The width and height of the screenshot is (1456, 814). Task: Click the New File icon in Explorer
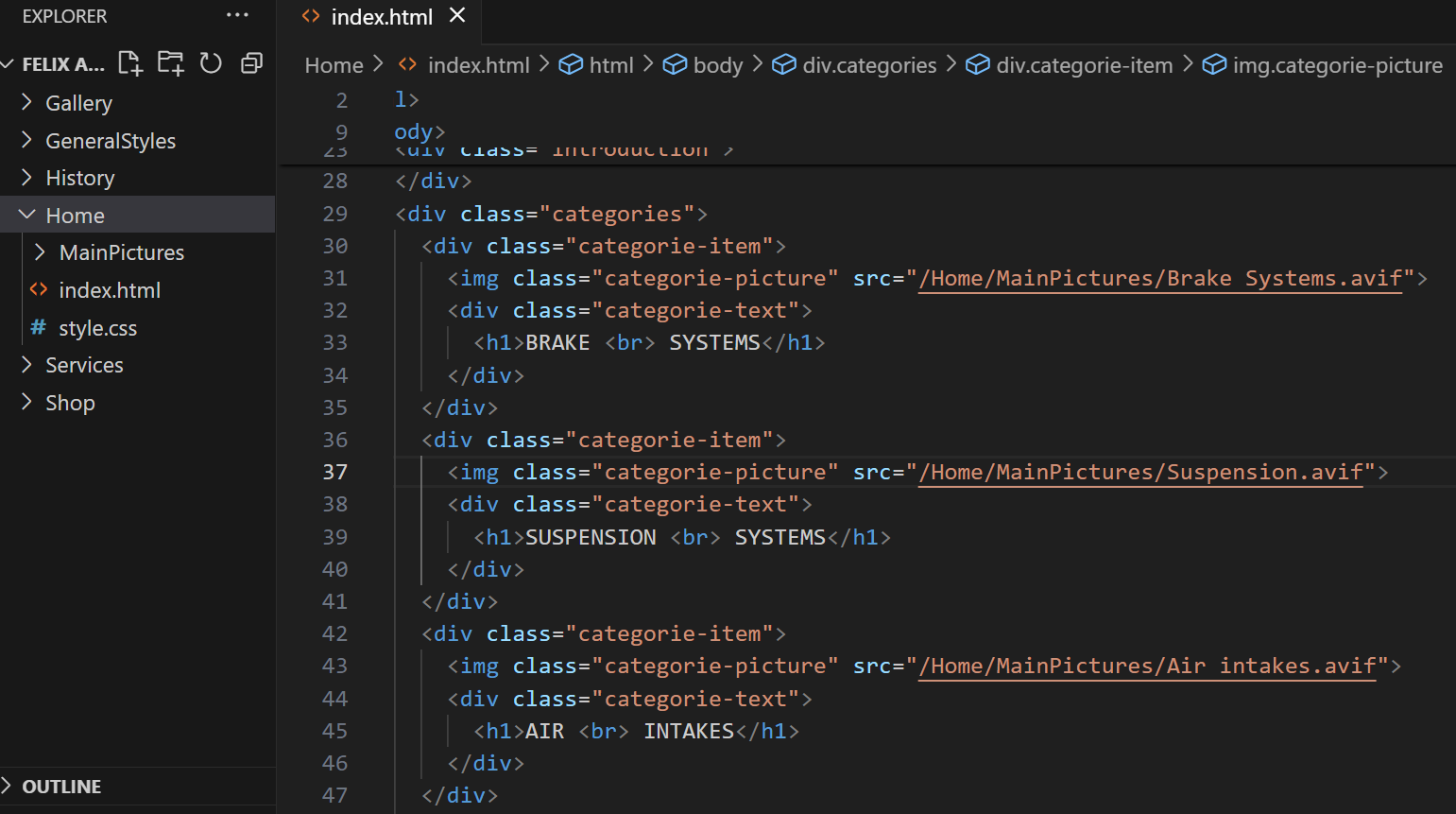coord(130,63)
